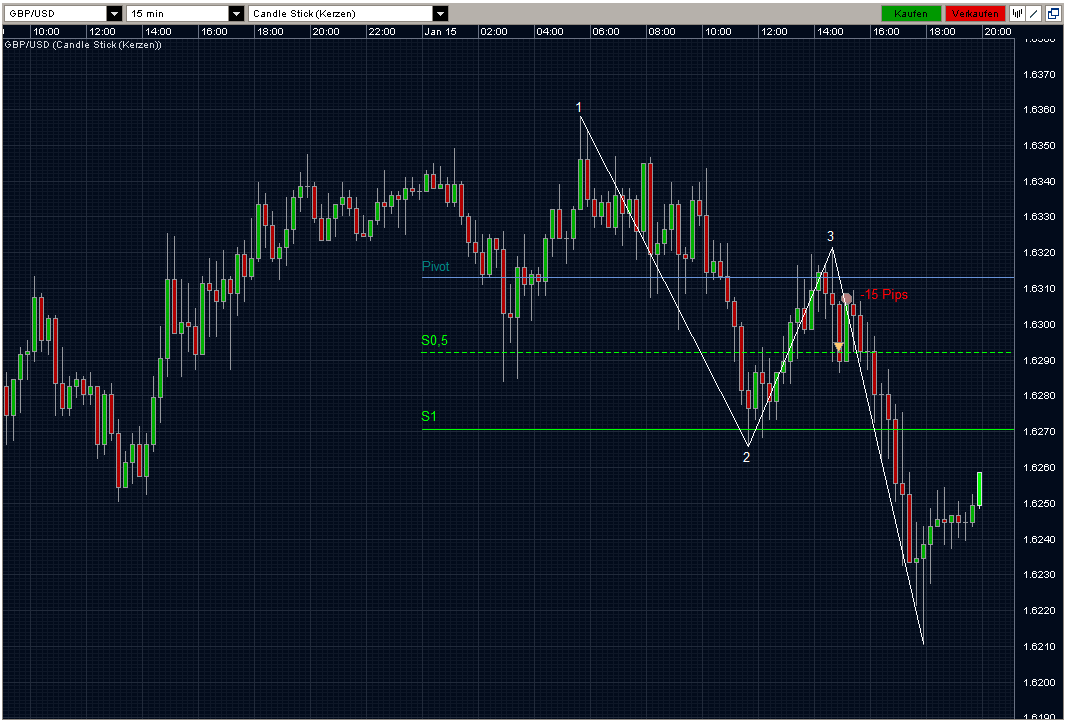Viewport: 1065px width, 720px height.
Task: Click the 1.6360 price axis label
Action: [x=1039, y=110]
